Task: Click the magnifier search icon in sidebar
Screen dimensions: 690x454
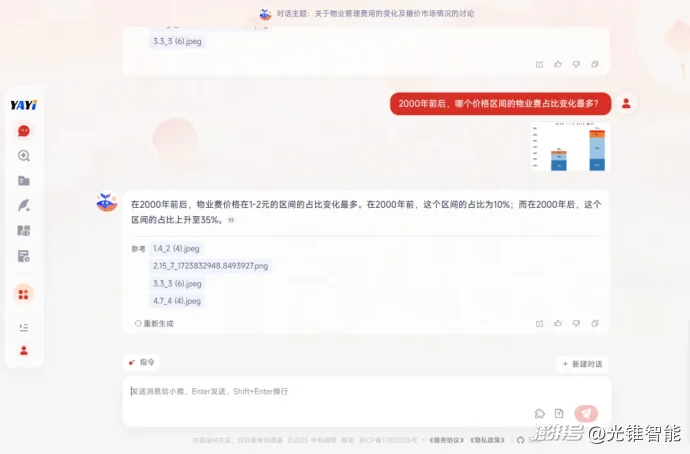Action: coord(24,156)
